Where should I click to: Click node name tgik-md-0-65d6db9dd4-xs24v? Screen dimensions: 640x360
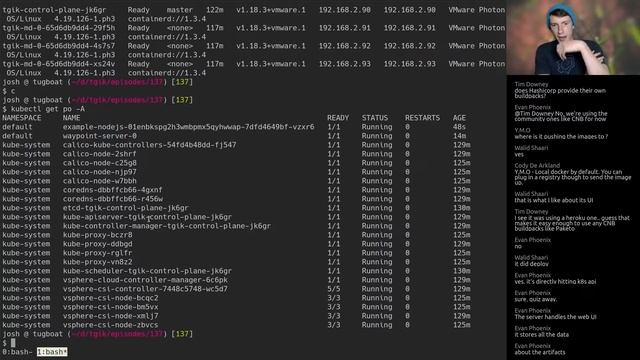(x=58, y=64)
